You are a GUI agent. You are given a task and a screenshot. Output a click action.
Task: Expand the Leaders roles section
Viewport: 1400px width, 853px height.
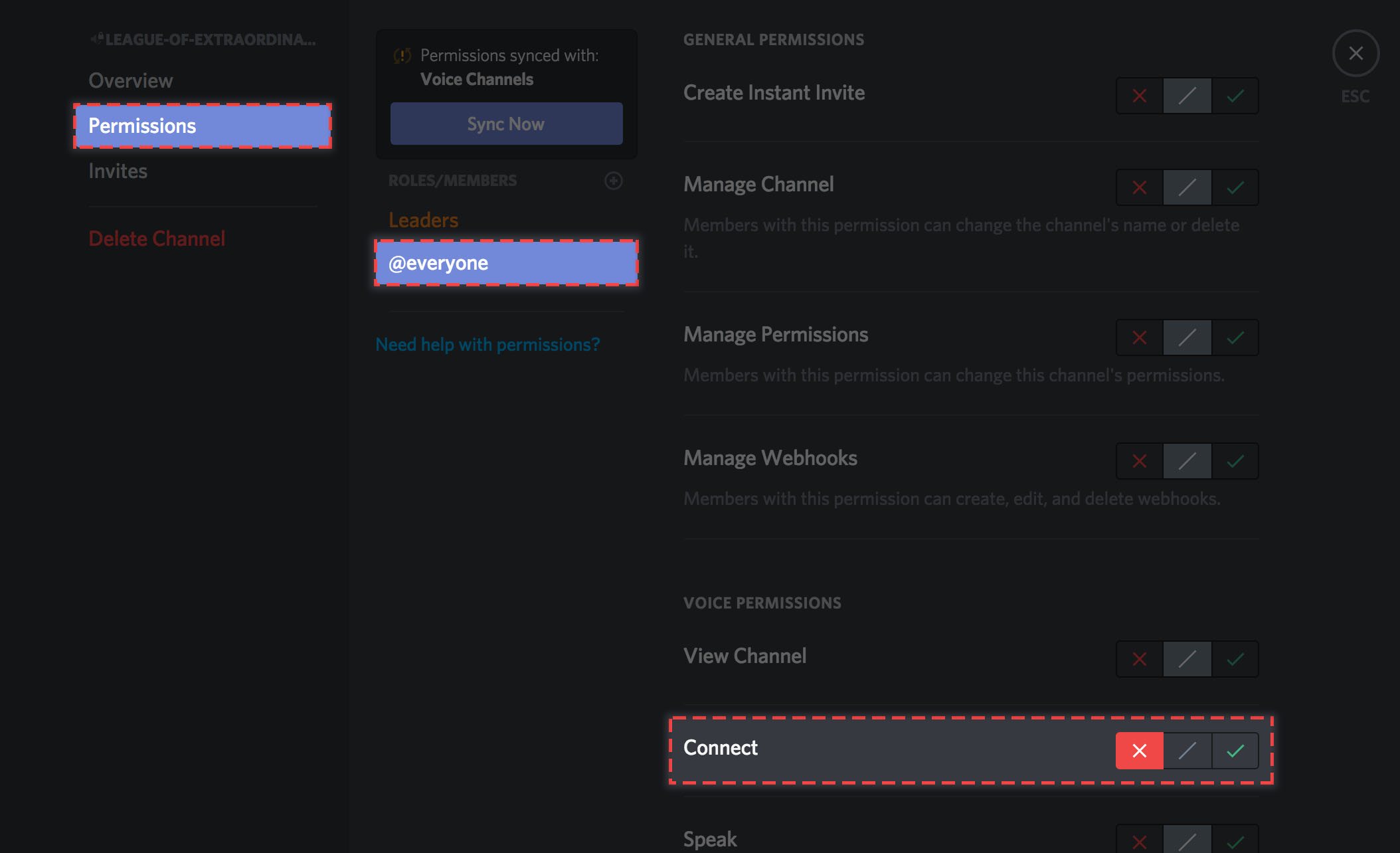coord(422,219)
